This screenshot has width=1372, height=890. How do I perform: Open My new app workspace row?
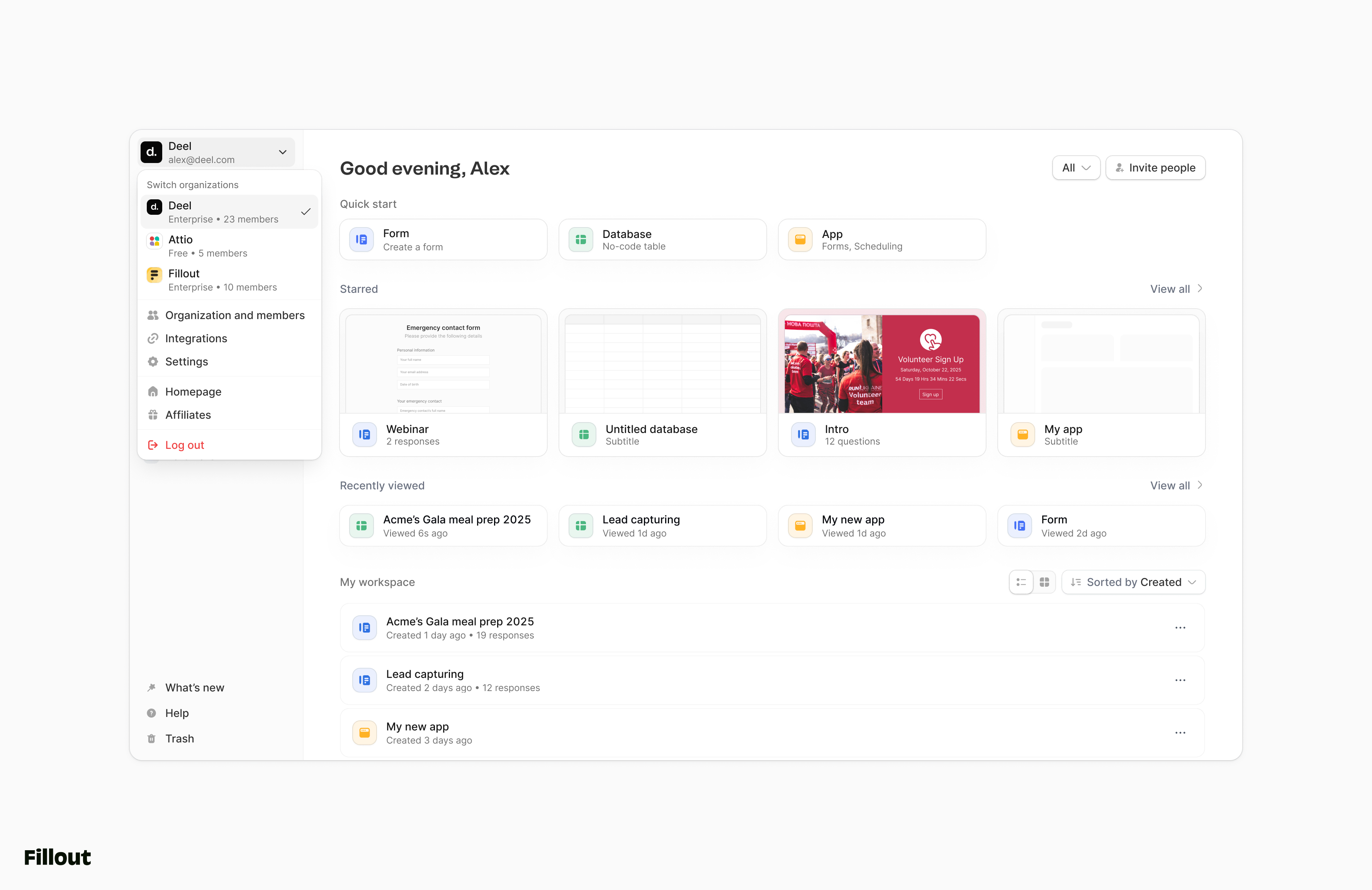point(772,733)
